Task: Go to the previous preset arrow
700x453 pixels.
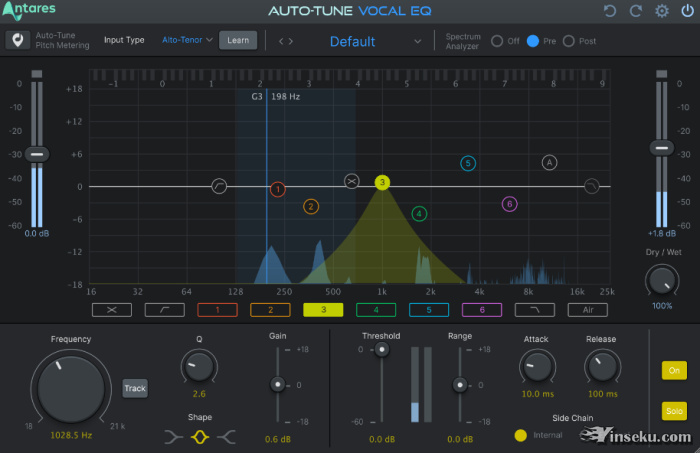Action: [x=281, y=41]
